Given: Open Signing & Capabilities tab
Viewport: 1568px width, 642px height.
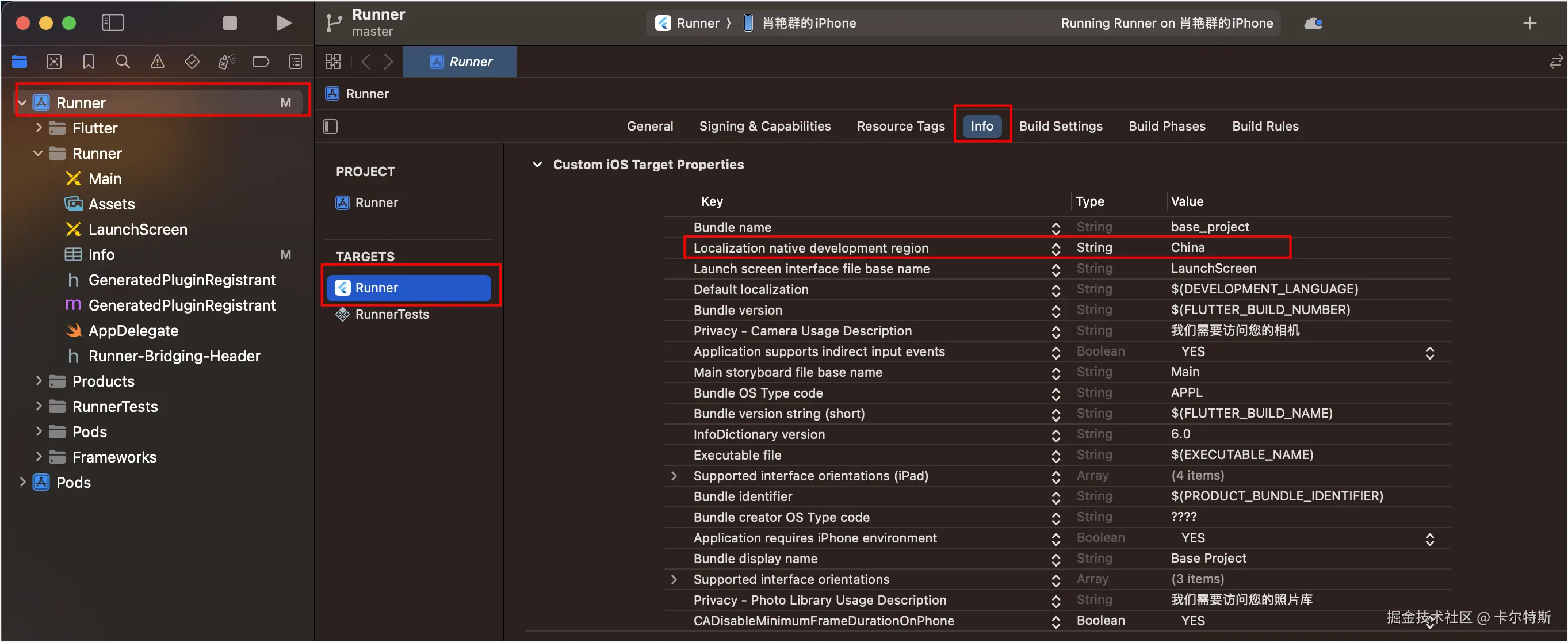Looking at the screenshot, I should tap(764, 126).
